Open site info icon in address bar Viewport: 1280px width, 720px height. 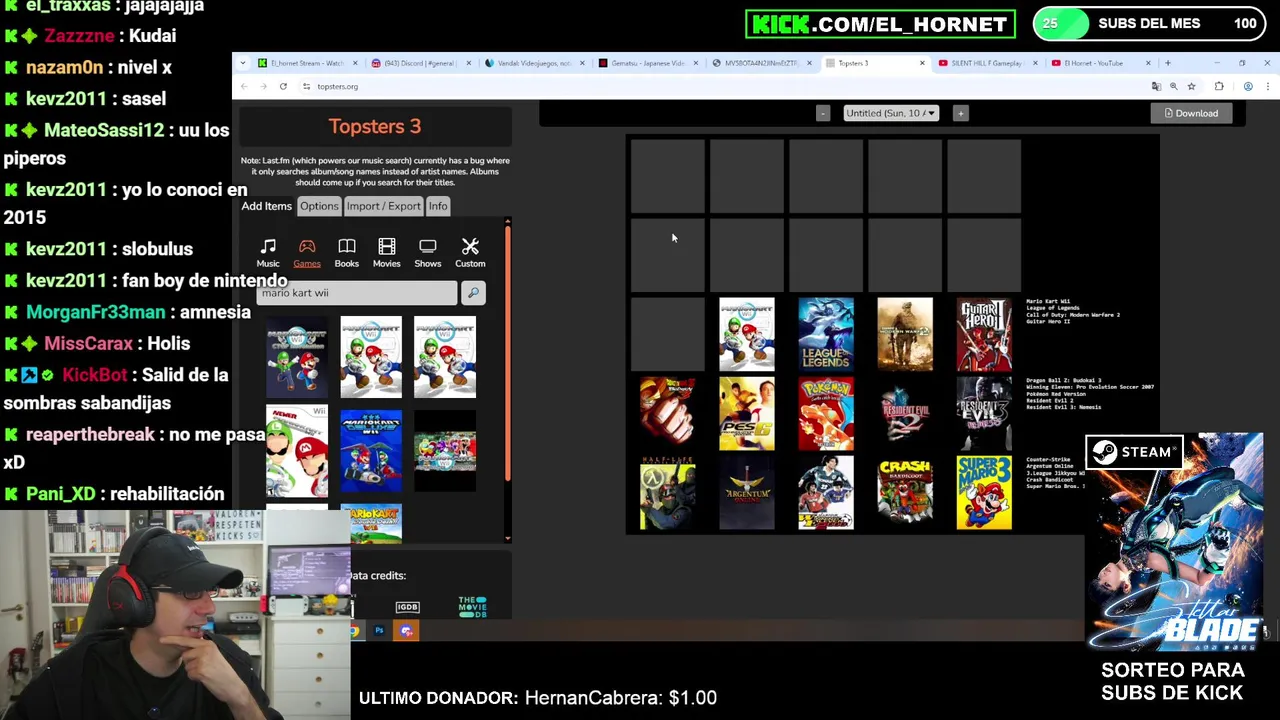tap(306, 86)
